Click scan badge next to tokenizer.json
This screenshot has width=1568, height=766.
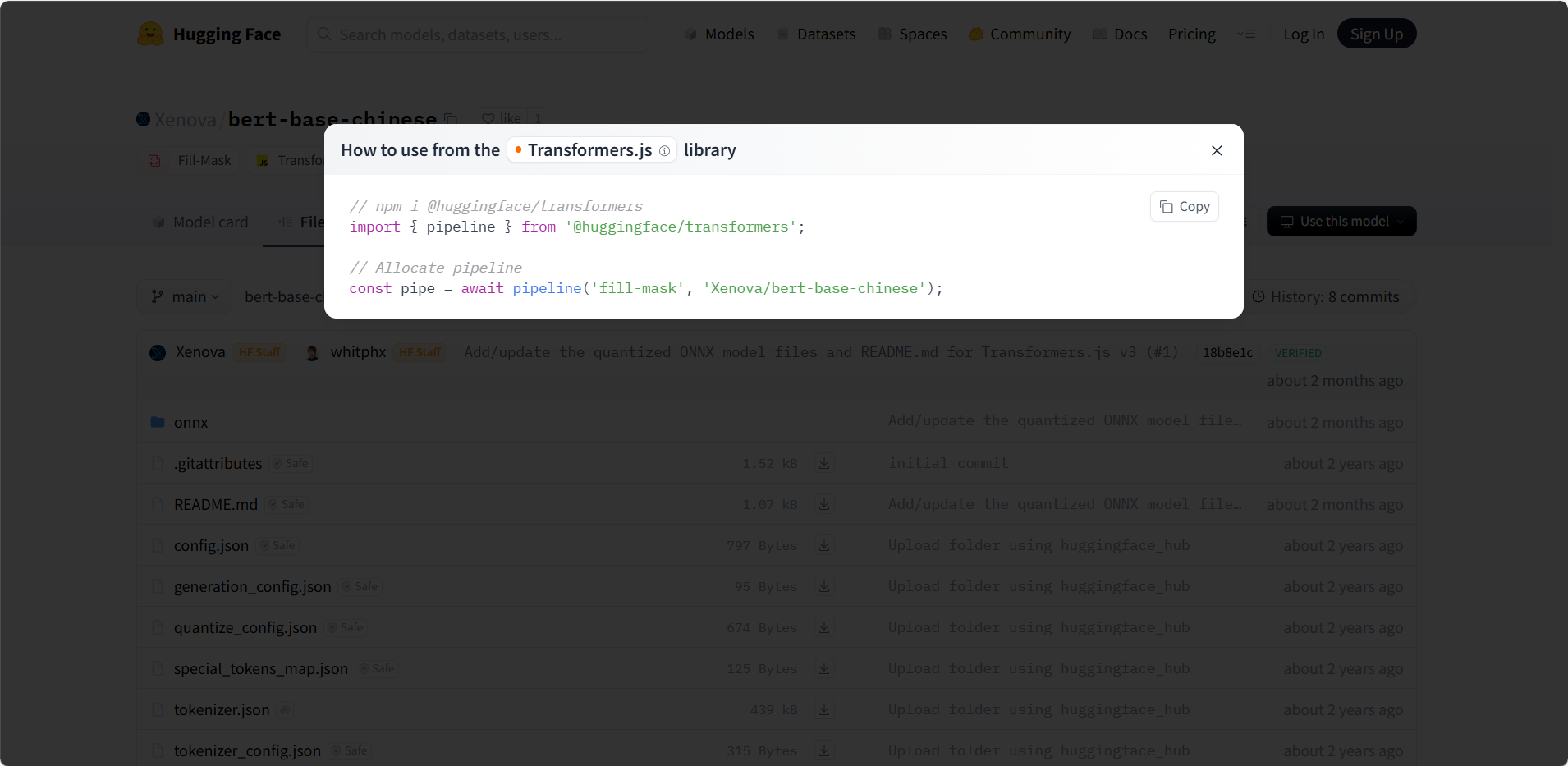click(x=285, y=710)
